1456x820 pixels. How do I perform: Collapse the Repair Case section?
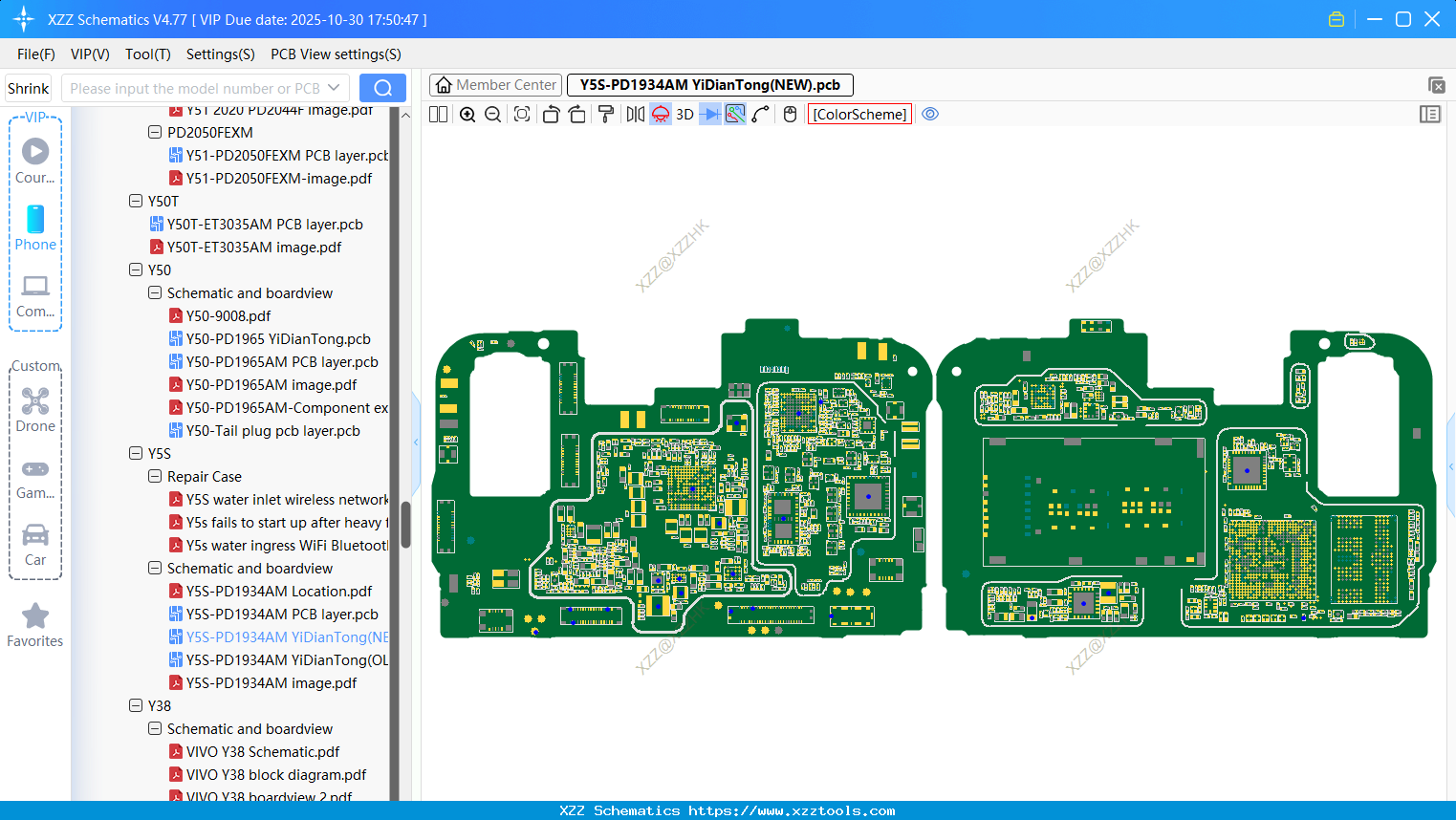click(x=154, y=476)
